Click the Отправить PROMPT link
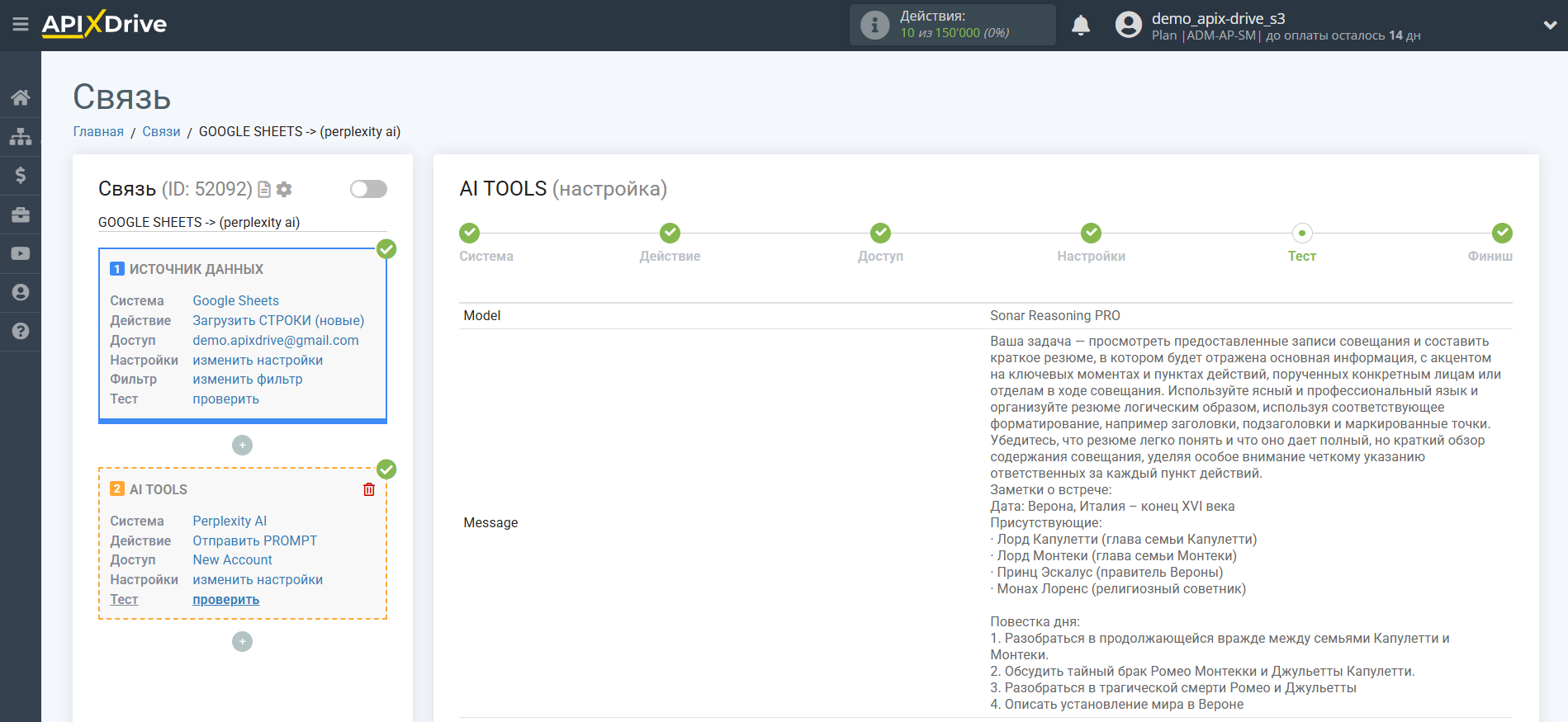 coord(255,541)
